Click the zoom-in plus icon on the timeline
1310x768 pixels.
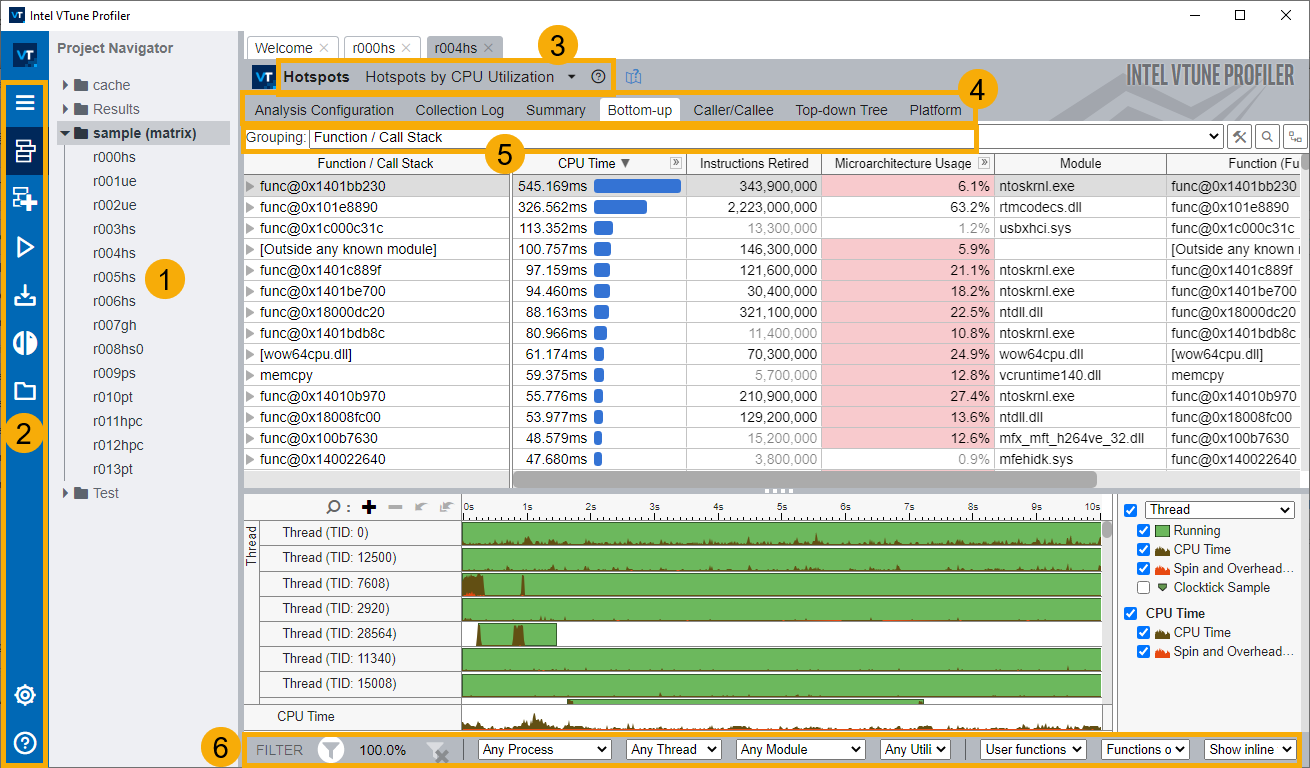pos(369,507)
